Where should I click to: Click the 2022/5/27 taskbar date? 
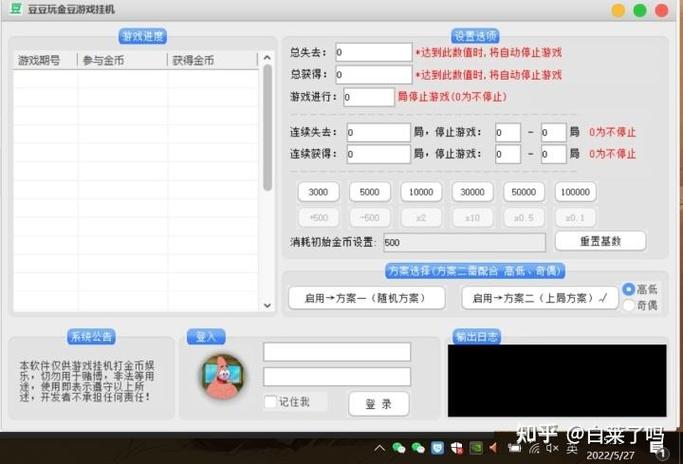tap(610, 456)
